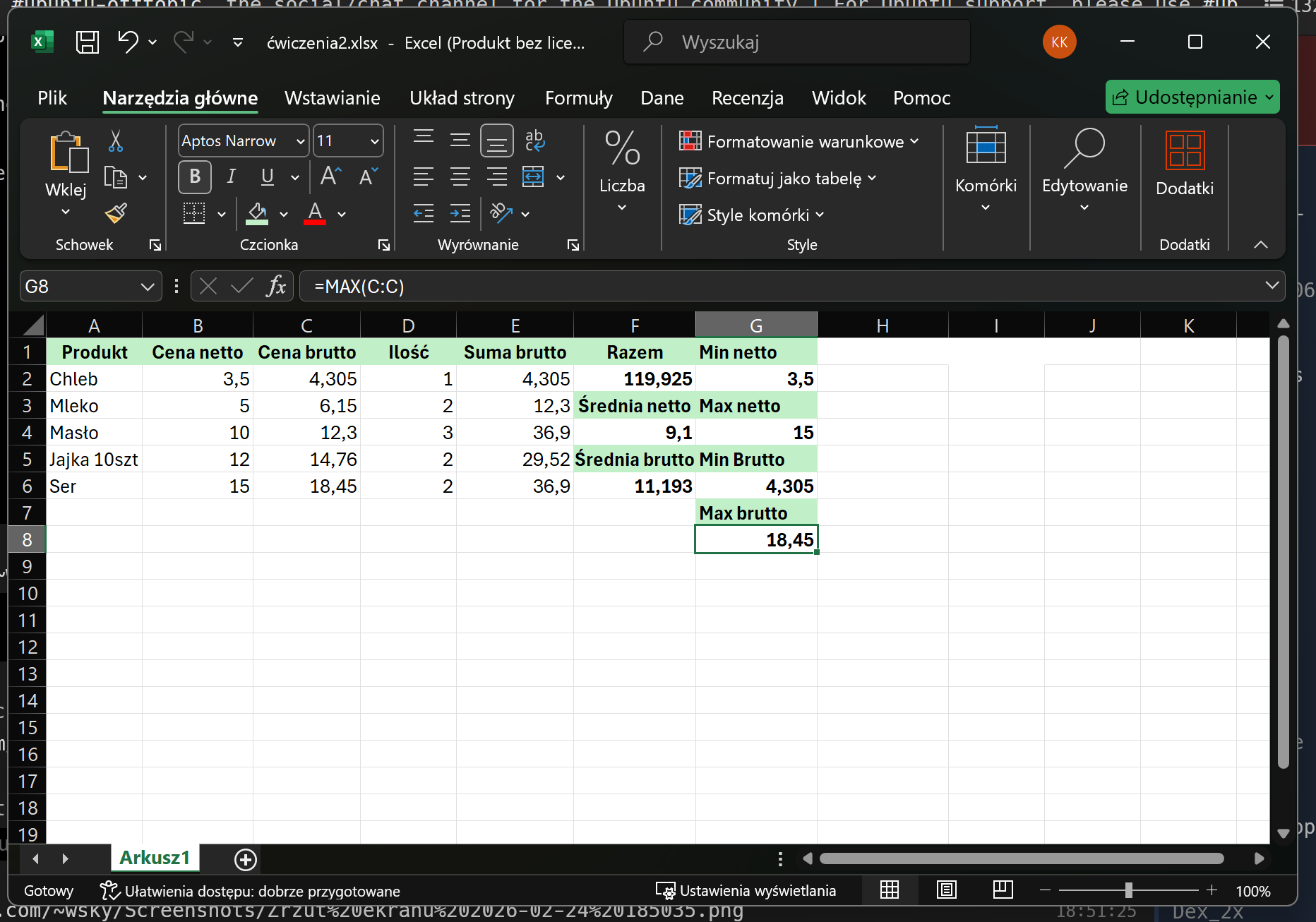
Task: Click the Wyszukaj search field
Action: [798, 42]
